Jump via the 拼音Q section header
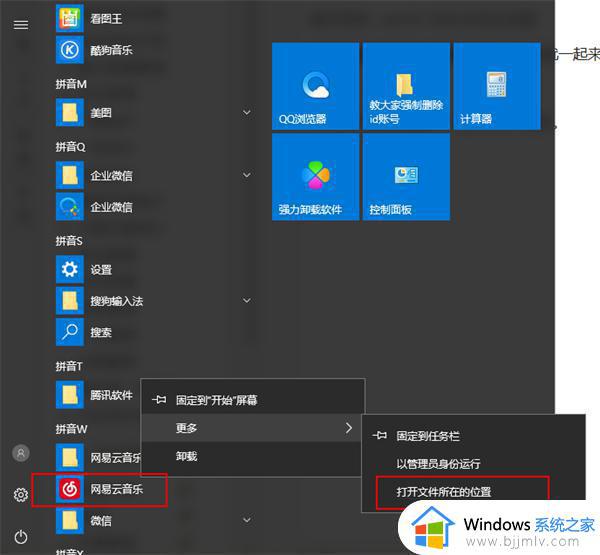The image size is (600, 555). point(71,147)
